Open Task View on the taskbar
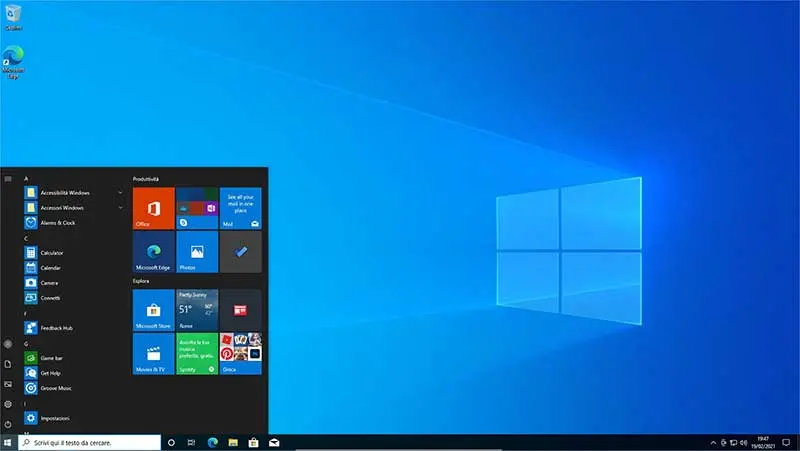Image resolution: width=800 pixels, height=451 pixels. (x=191, y=442)
